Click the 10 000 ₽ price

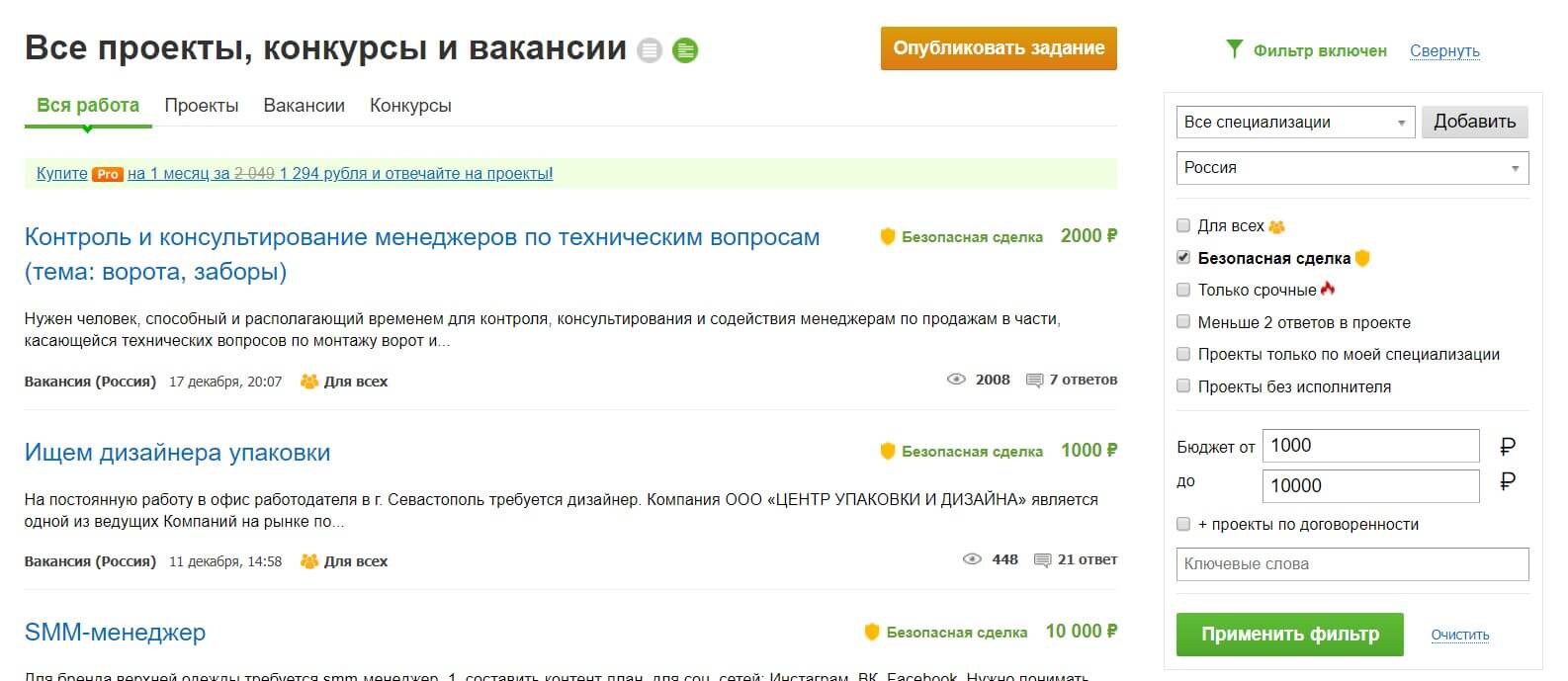point(1082,632)
